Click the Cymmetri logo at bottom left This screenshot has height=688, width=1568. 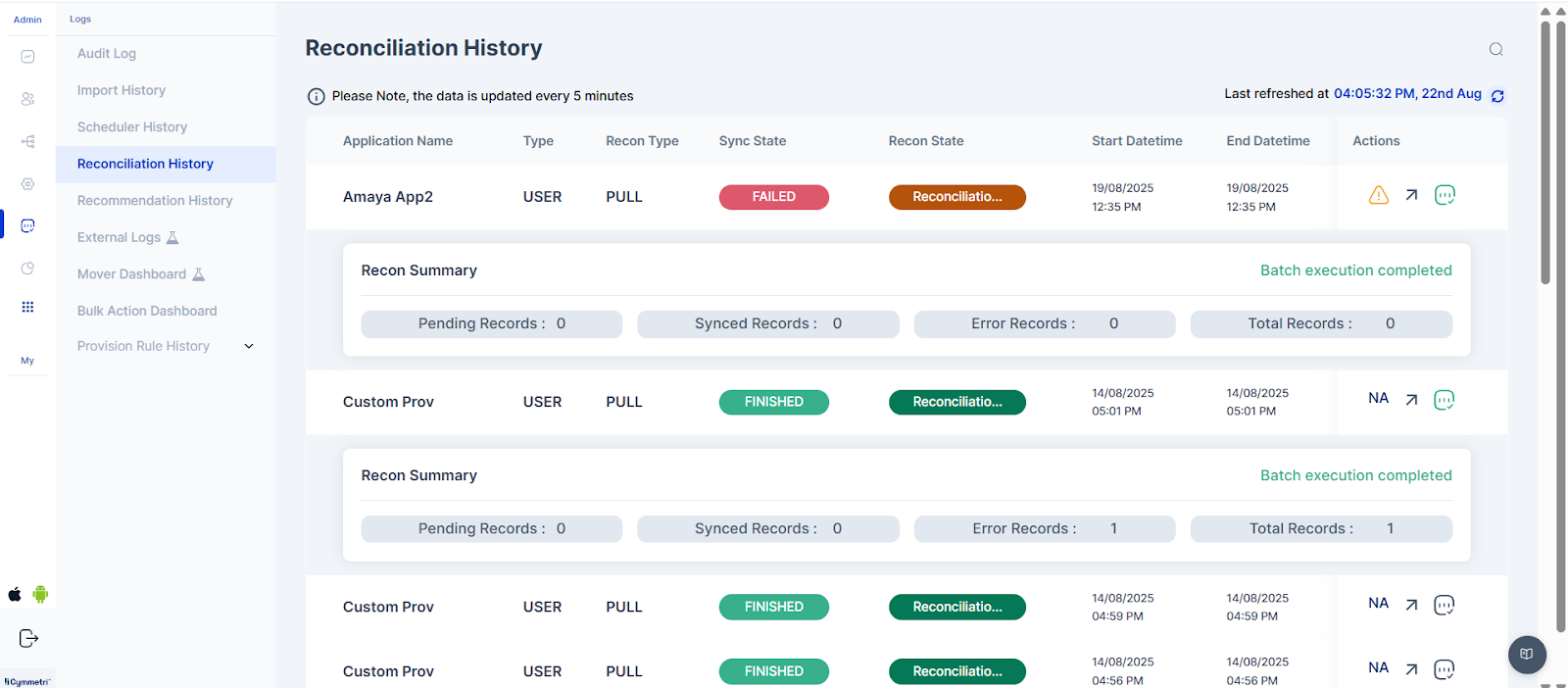coord(27,681)
